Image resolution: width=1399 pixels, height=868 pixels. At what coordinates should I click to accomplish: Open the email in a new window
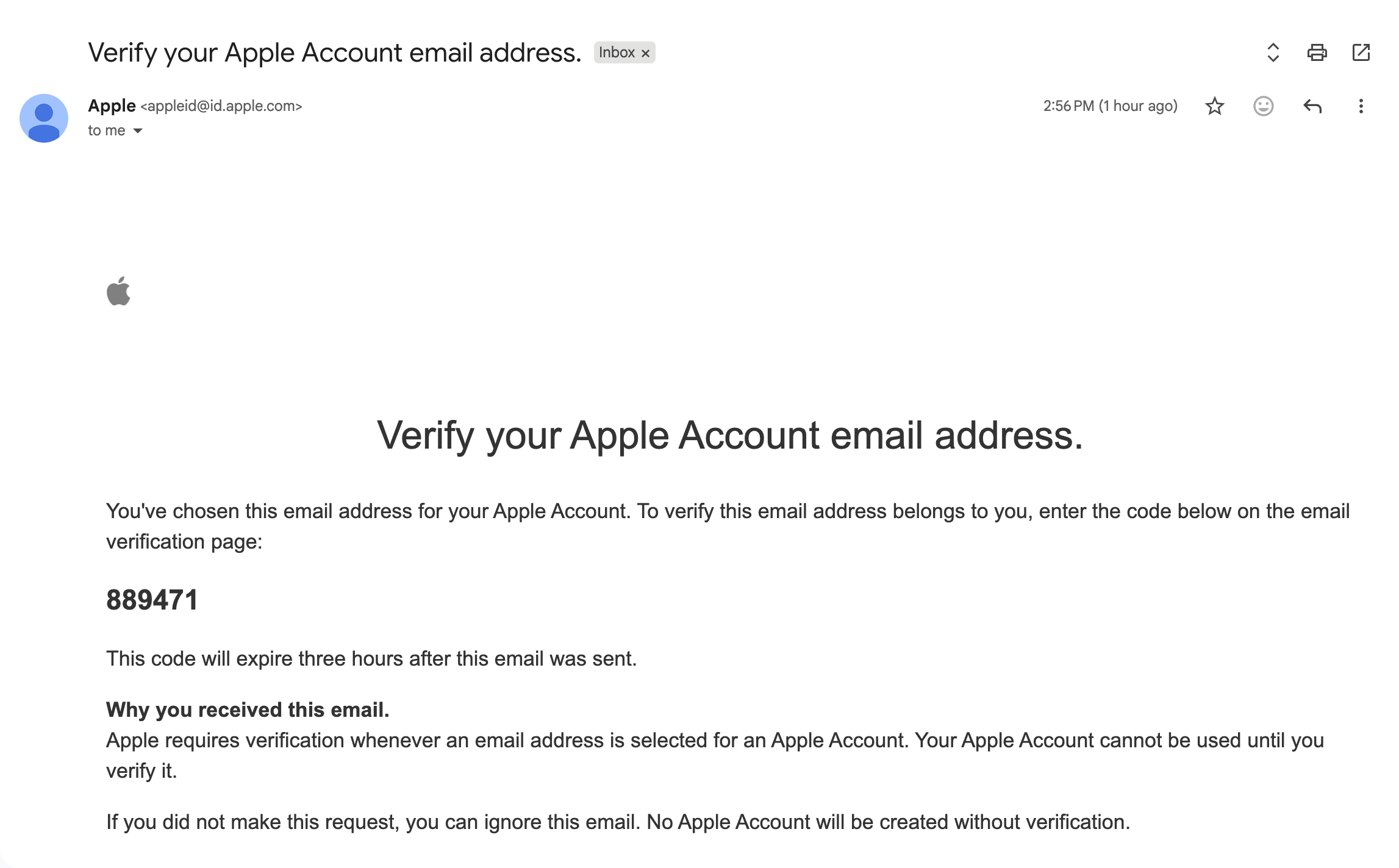(1361, 52)
